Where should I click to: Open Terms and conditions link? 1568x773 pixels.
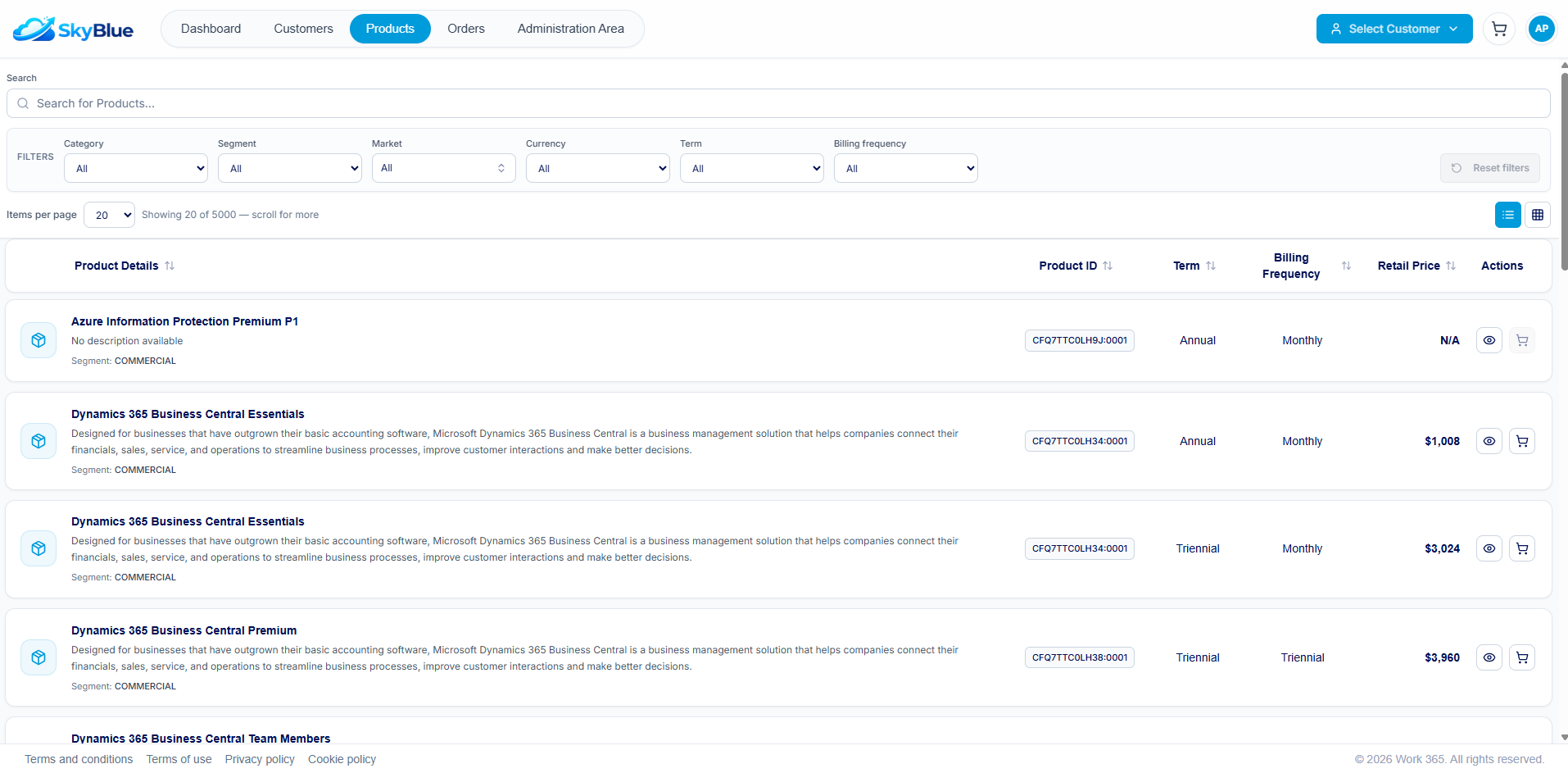(79, 759)
